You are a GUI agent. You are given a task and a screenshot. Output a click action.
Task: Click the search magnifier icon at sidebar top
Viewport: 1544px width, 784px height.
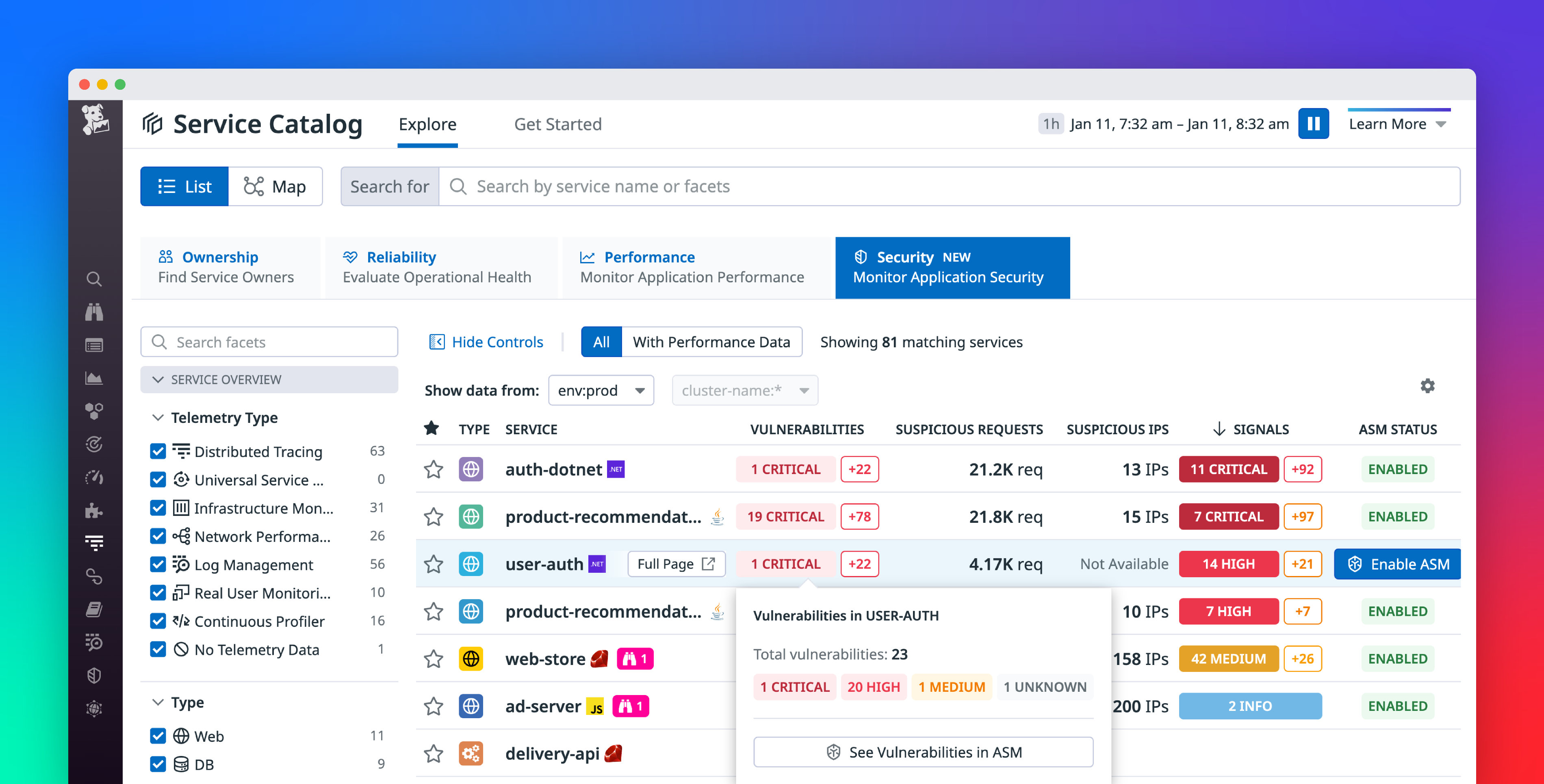tap(94, 279)
